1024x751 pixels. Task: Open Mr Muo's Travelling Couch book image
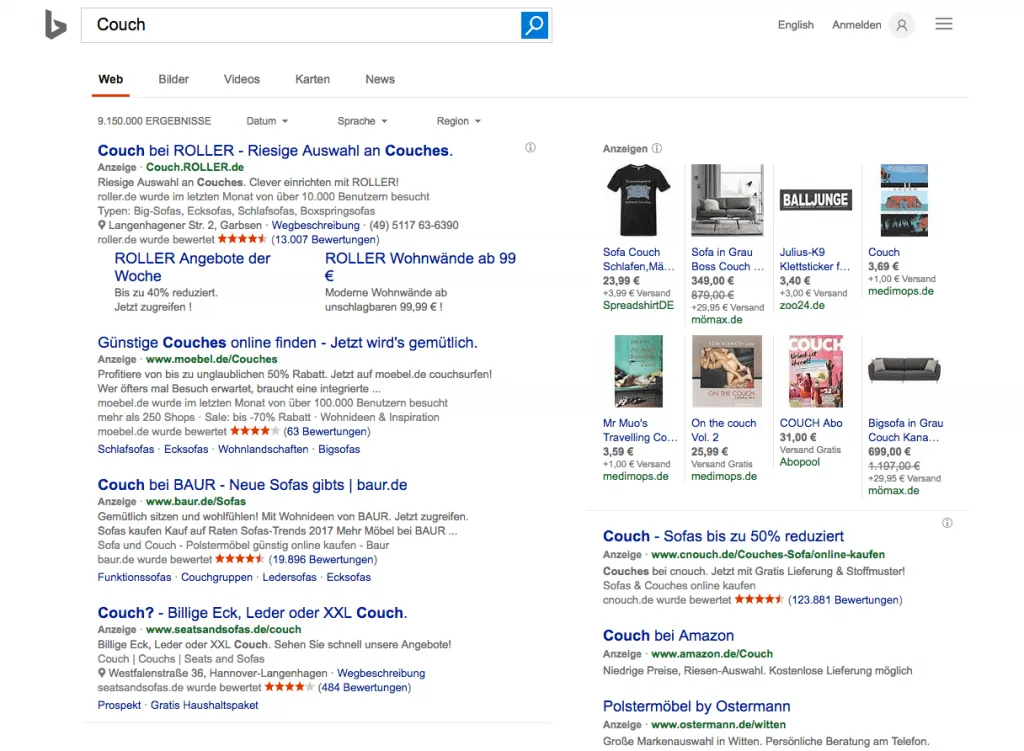(x=638, y=371)
